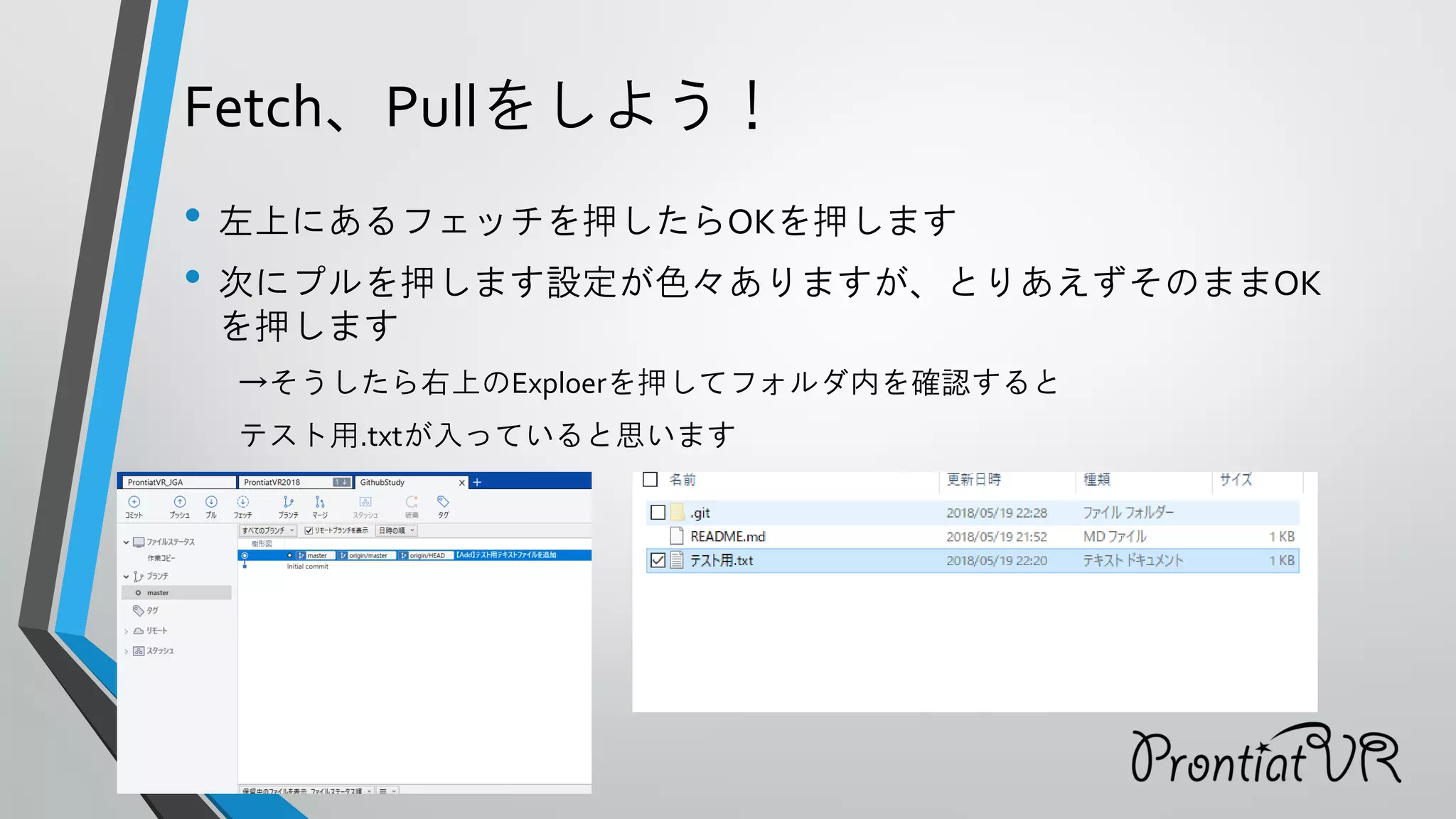1456x819 pixels.
Task: Select the タグ tag icon in the sidebar
Action: click(139, 610)
